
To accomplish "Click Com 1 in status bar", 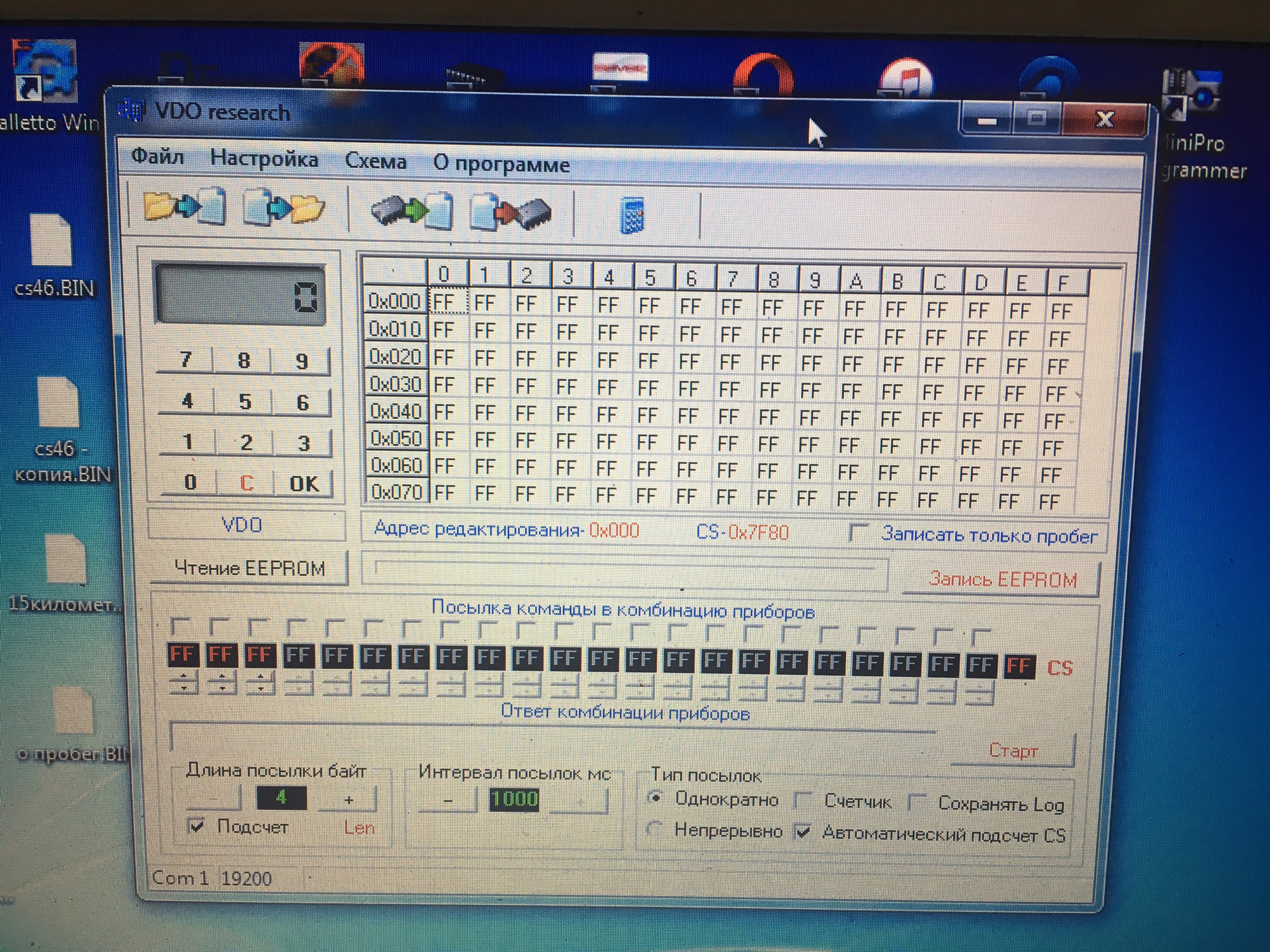I will pyautogui.click(x=180, y=877).
